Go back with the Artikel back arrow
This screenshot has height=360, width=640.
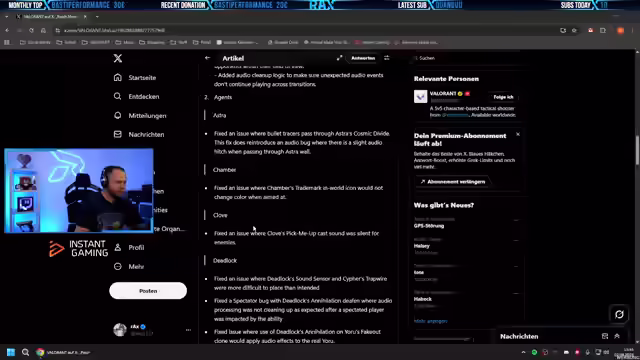[207, 58]
